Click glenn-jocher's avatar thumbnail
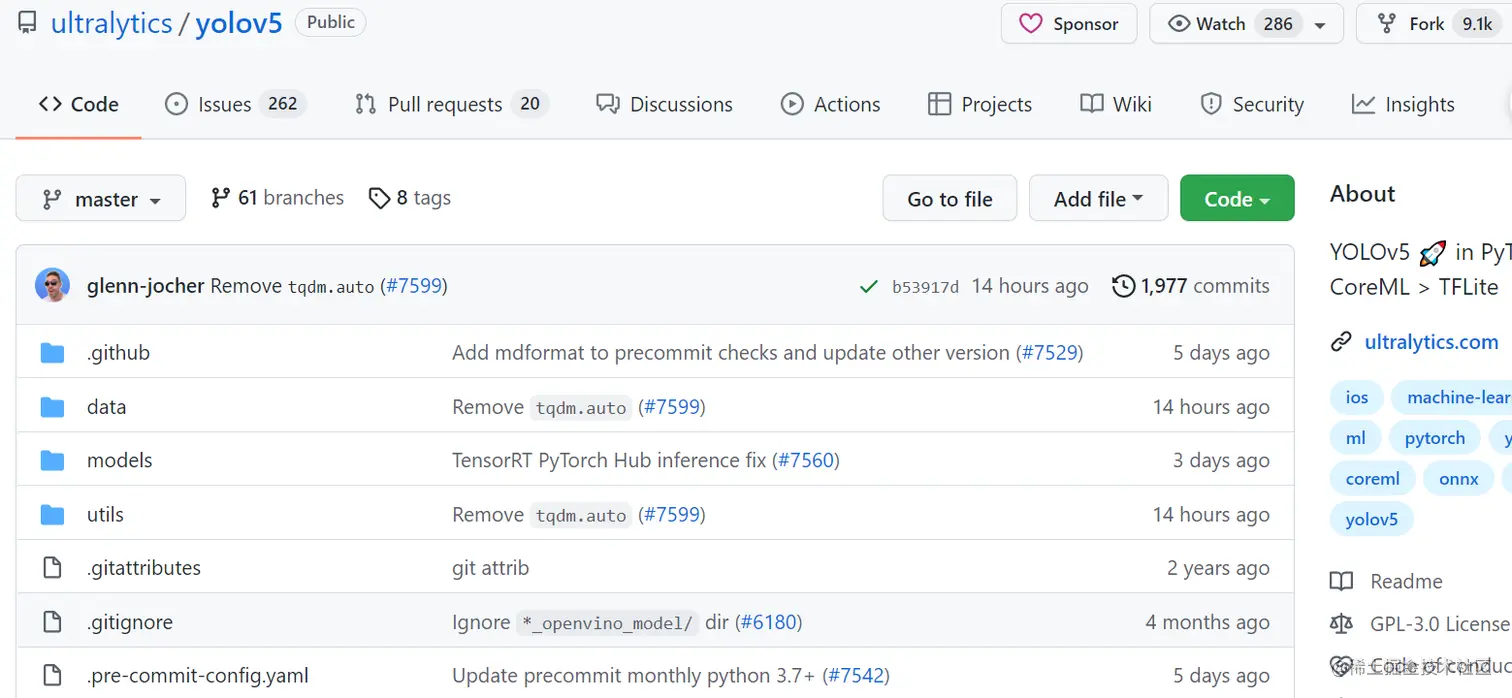Viewport: 1512px width, 698px height. (x=53, y=286)
